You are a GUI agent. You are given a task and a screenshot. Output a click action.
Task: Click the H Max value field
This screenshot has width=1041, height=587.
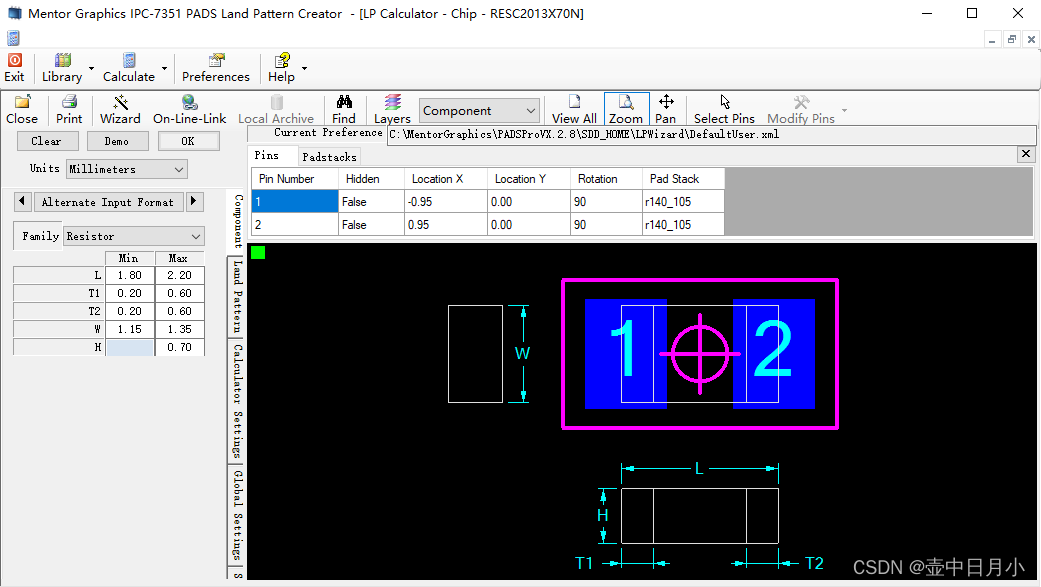coord(179,347)
